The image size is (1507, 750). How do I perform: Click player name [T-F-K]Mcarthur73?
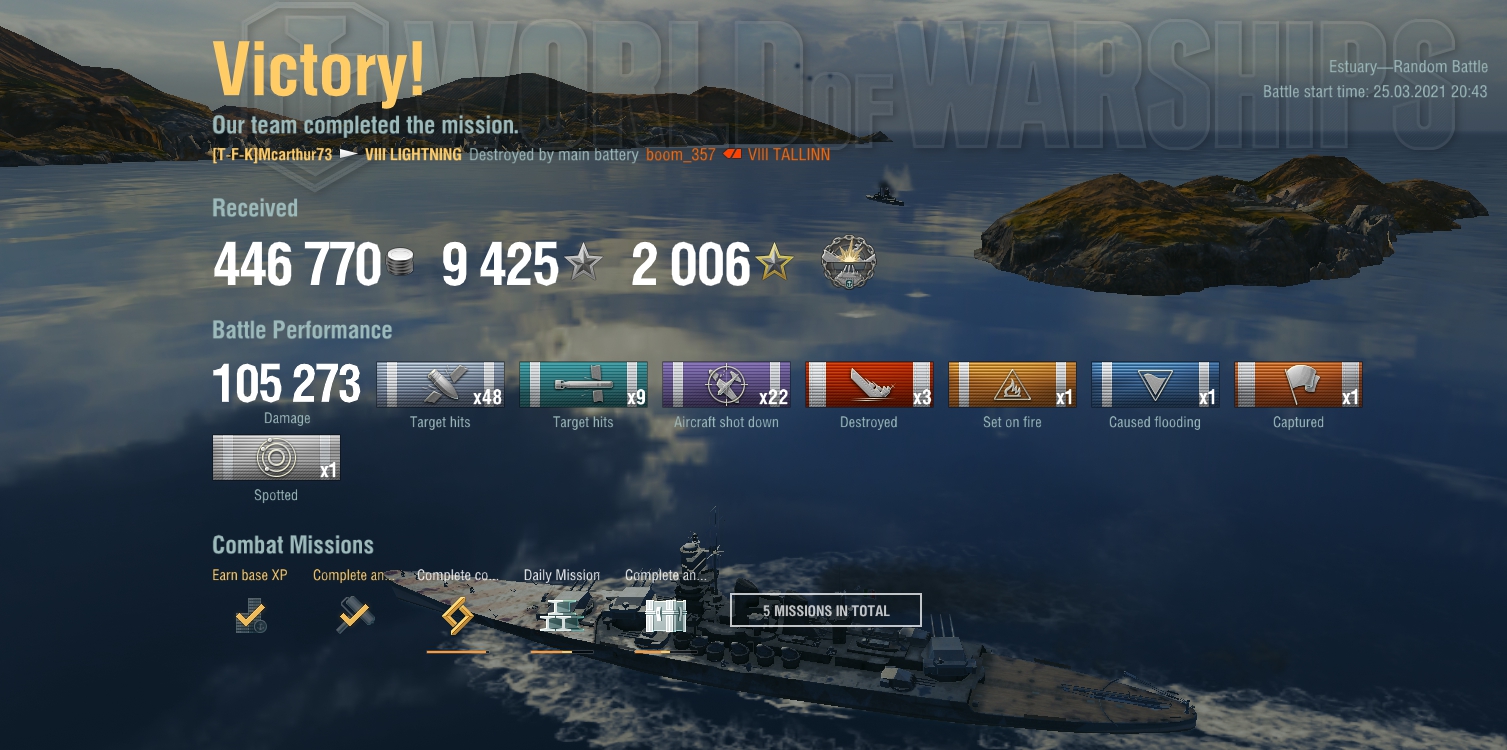click(272, 155)
